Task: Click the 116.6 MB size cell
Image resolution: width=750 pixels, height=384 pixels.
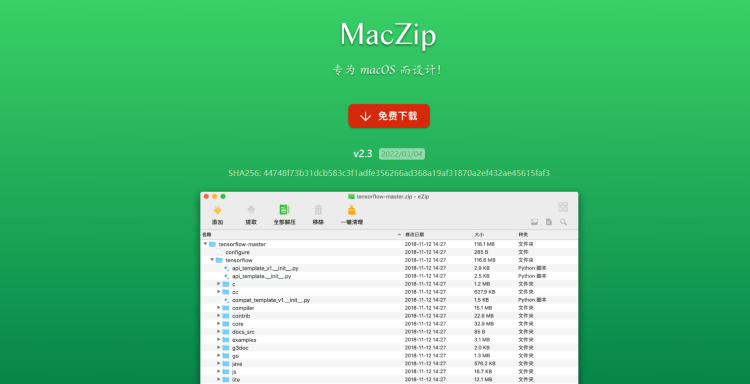Action: tap(485, 260)
